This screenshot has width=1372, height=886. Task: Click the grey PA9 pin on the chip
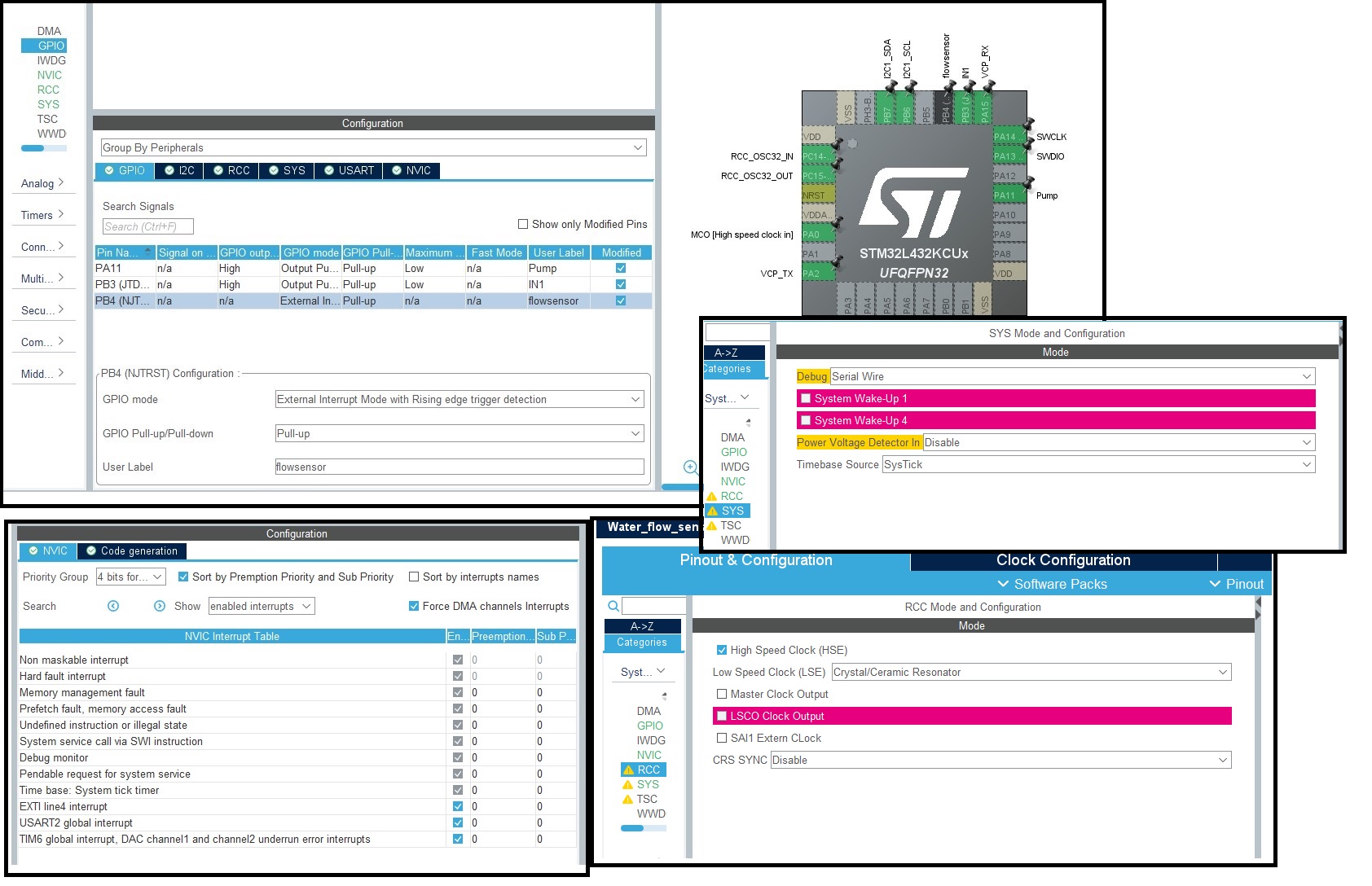(x=1009, y=234)
